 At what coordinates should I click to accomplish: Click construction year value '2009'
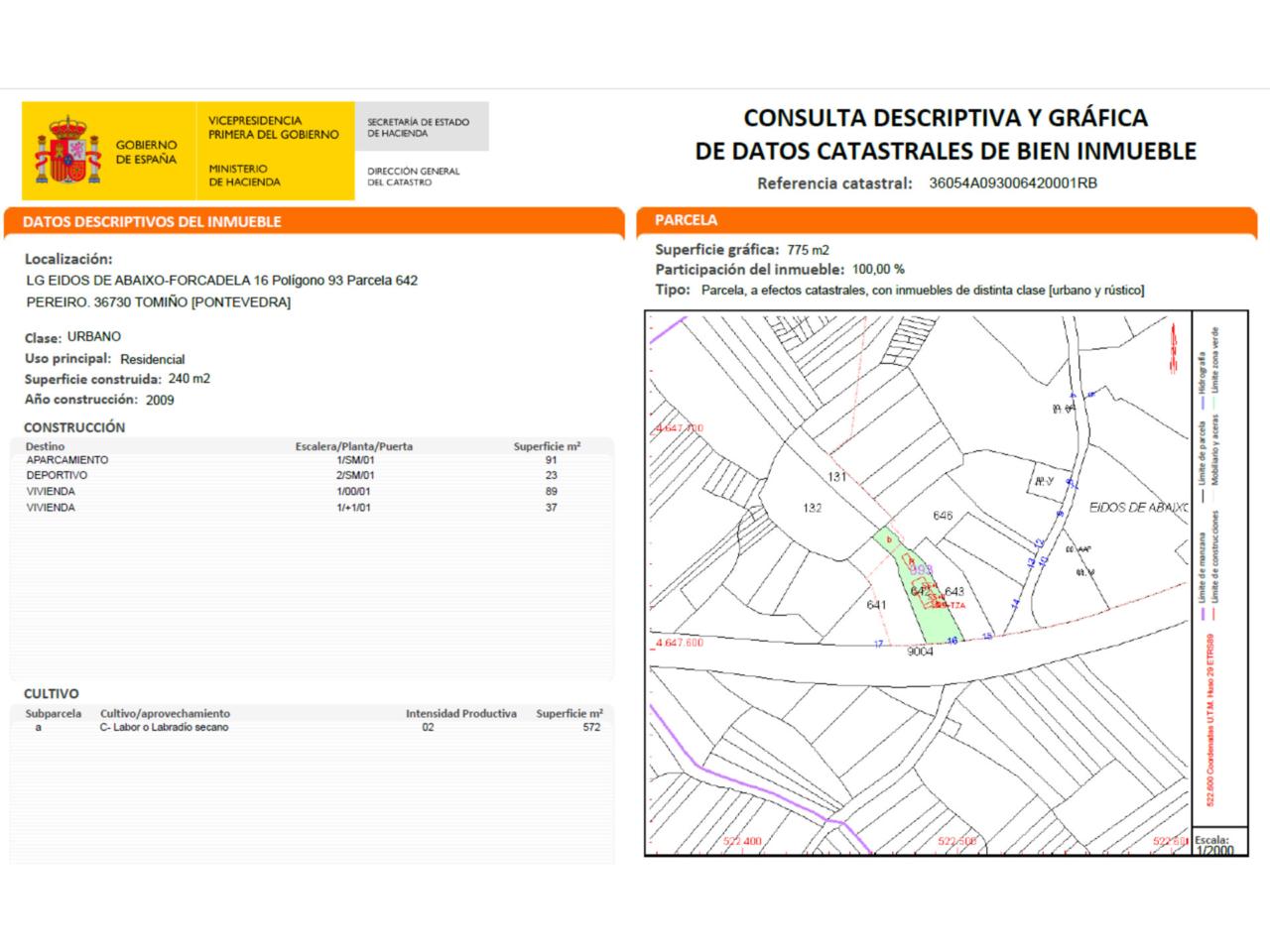click(160, 401)
